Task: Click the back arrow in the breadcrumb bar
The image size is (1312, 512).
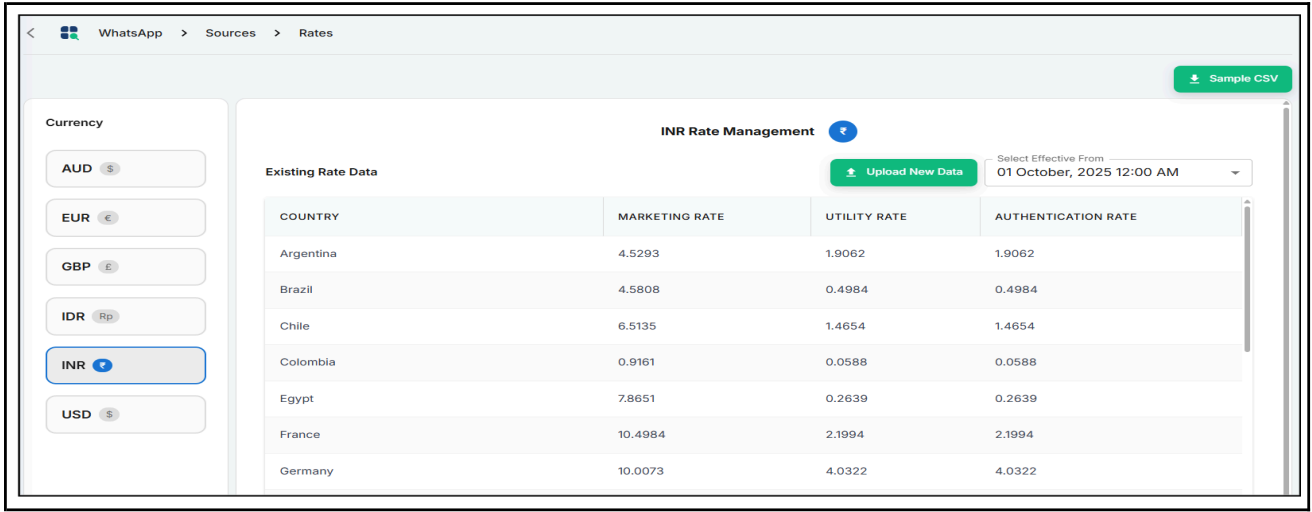Action: click(x=31, y=33)
